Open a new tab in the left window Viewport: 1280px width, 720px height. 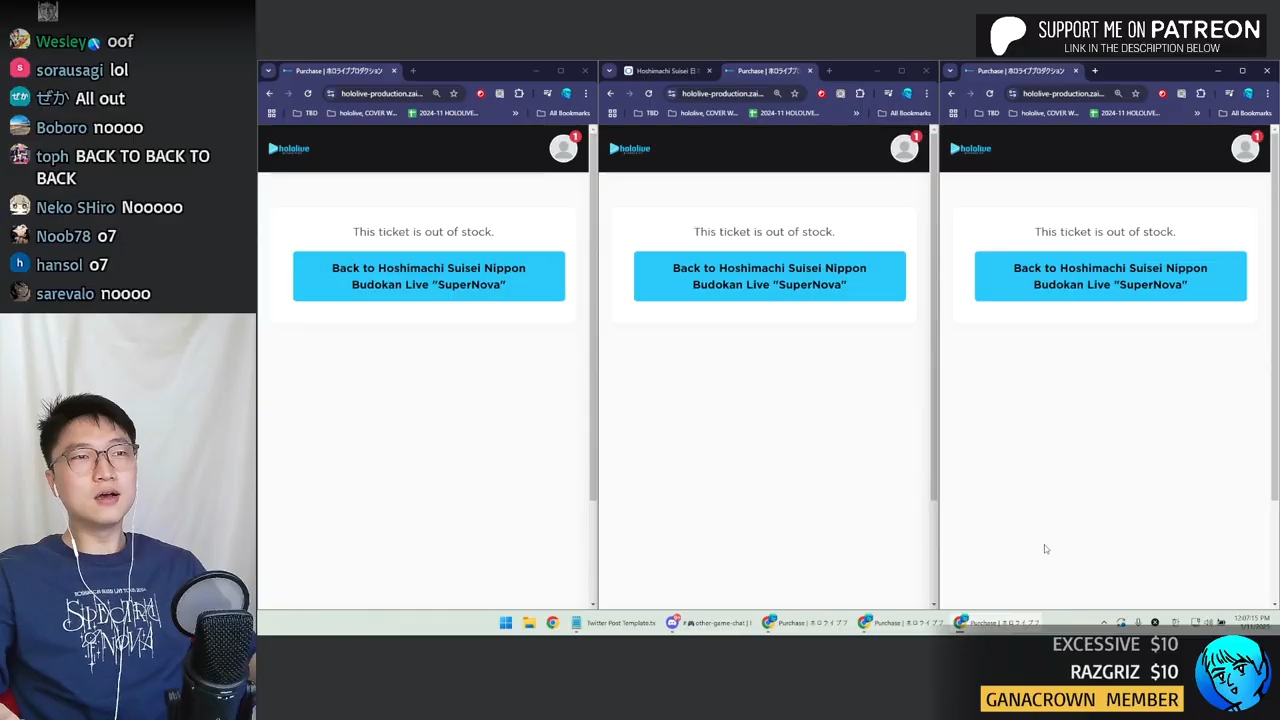(x=413, y=71)
